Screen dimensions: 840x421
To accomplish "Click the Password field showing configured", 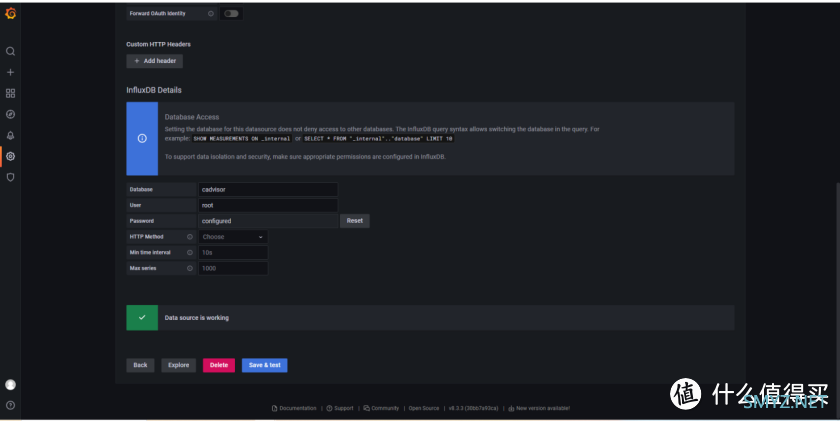I will click(x=268, y=221).
